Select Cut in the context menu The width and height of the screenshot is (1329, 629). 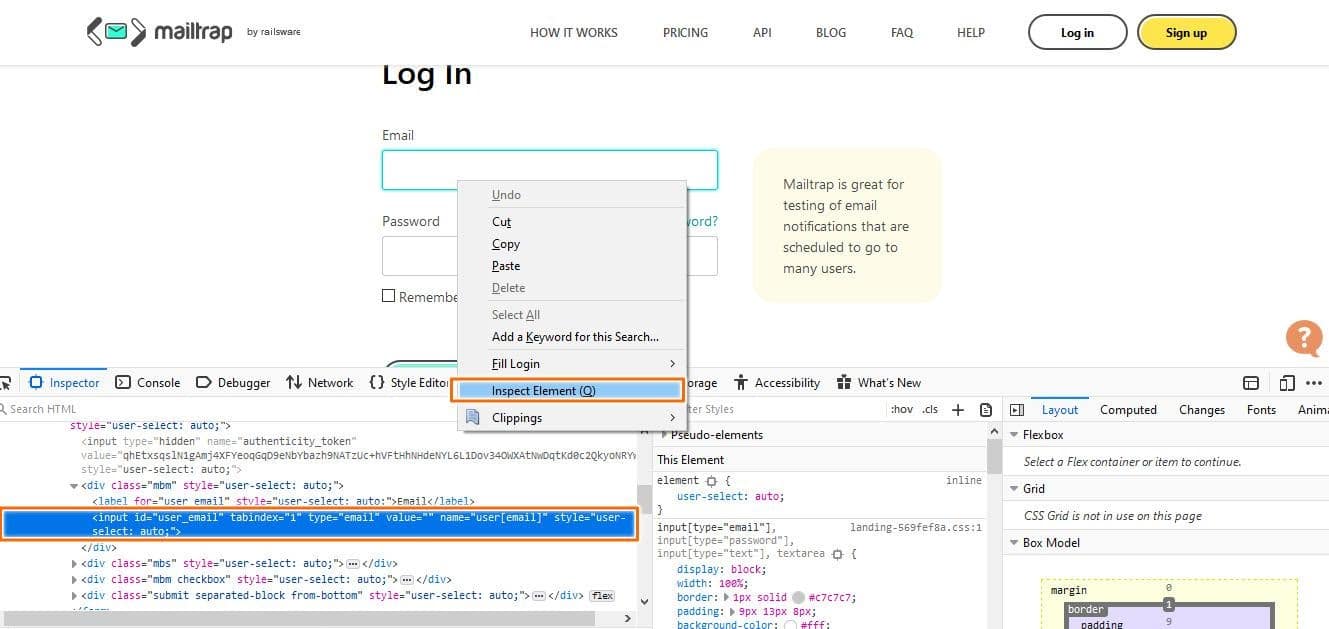(572, 222)
